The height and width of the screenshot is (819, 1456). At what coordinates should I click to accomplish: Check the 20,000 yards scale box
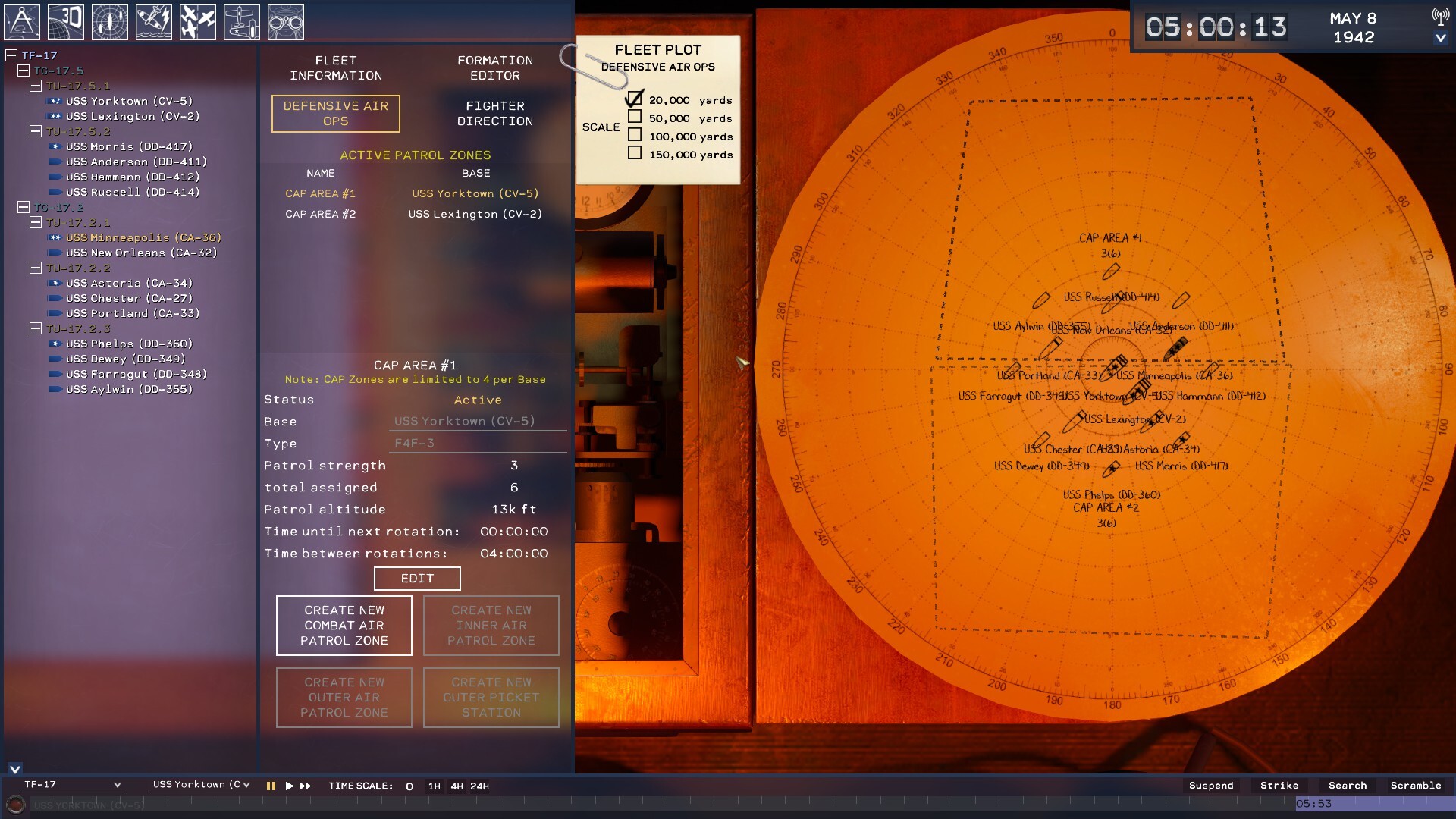coord(635,99)
